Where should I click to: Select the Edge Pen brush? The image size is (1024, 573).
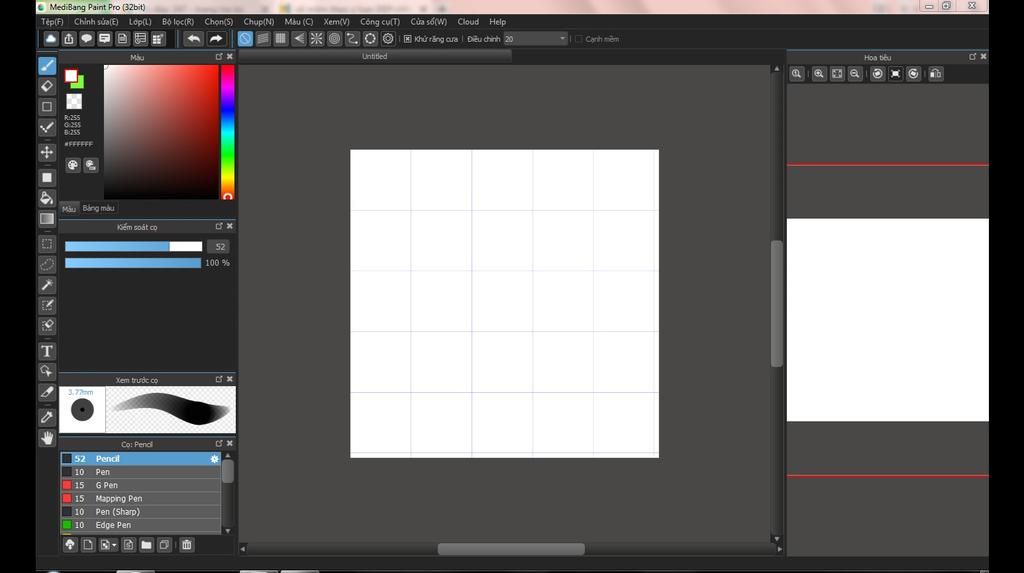(141, 525)
